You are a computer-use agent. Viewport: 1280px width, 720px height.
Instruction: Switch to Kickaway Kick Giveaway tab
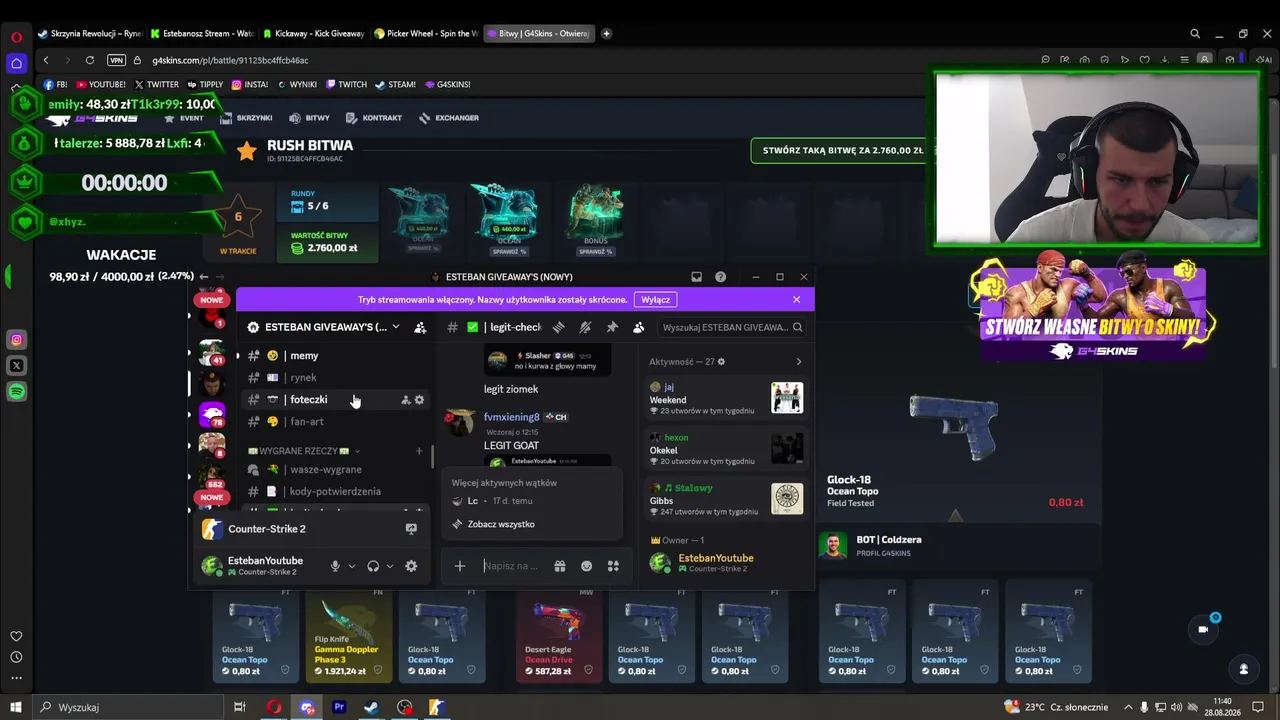pos(314,34)
